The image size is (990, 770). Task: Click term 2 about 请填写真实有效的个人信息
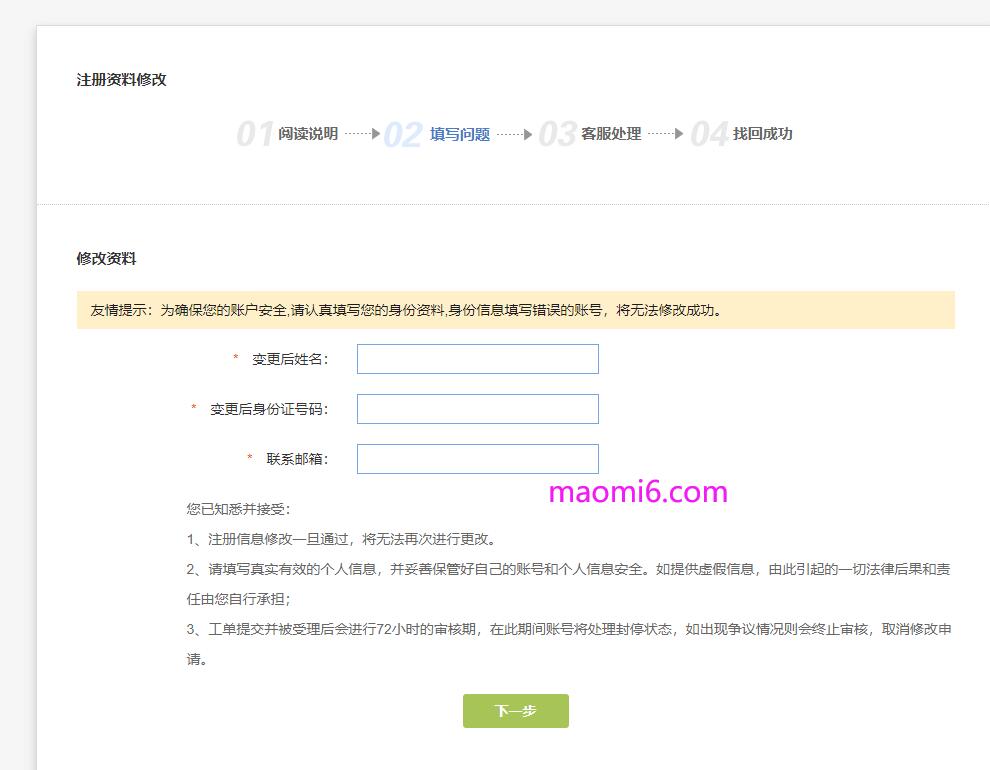pyautogui.click(x=568, y=584)
